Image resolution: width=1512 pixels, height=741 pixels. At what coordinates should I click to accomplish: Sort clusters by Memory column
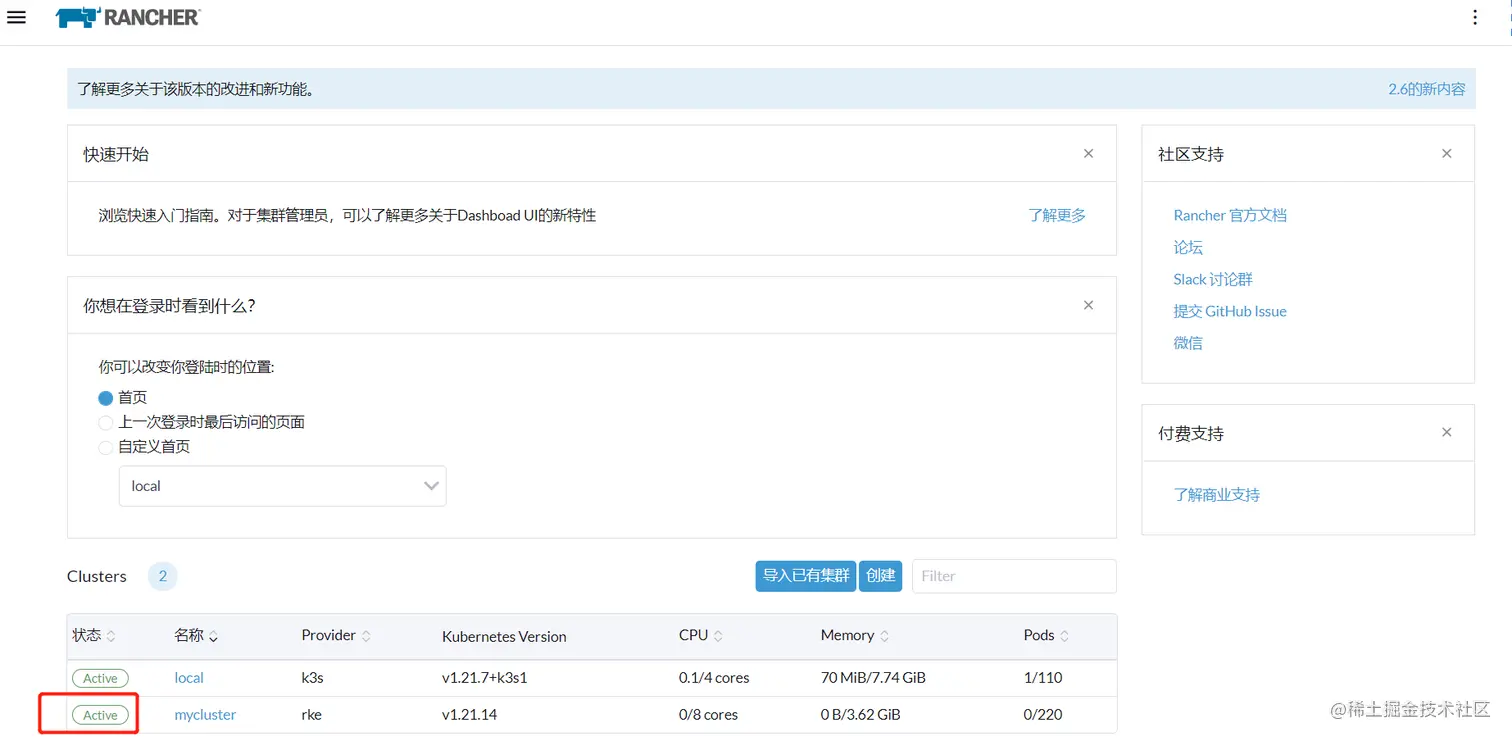click(x=855, y=635)
